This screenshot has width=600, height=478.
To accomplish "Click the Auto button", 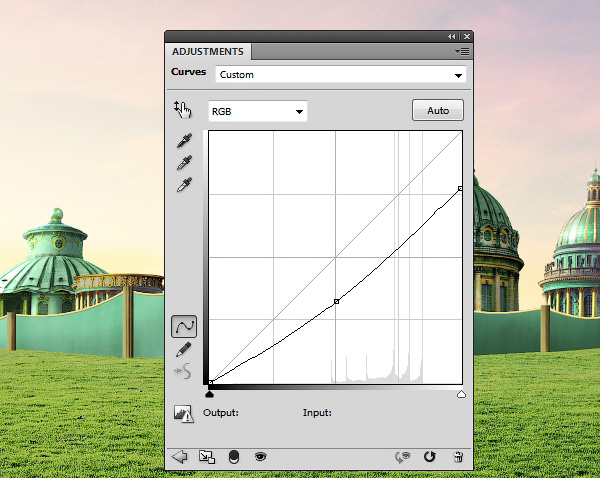I will pos(438,110).
